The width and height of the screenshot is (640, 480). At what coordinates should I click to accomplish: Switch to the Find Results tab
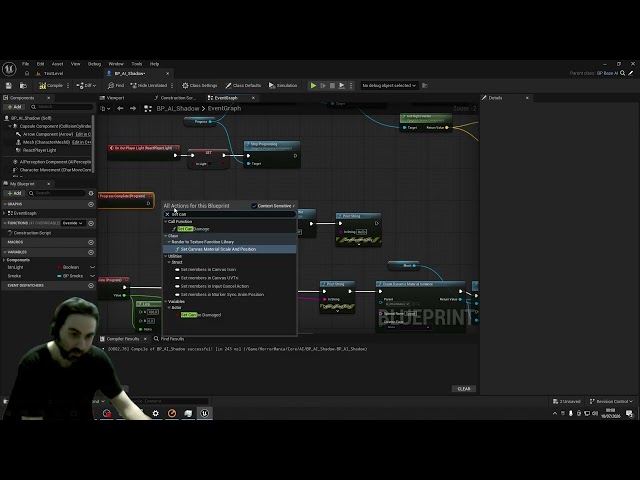pos(169,339)
